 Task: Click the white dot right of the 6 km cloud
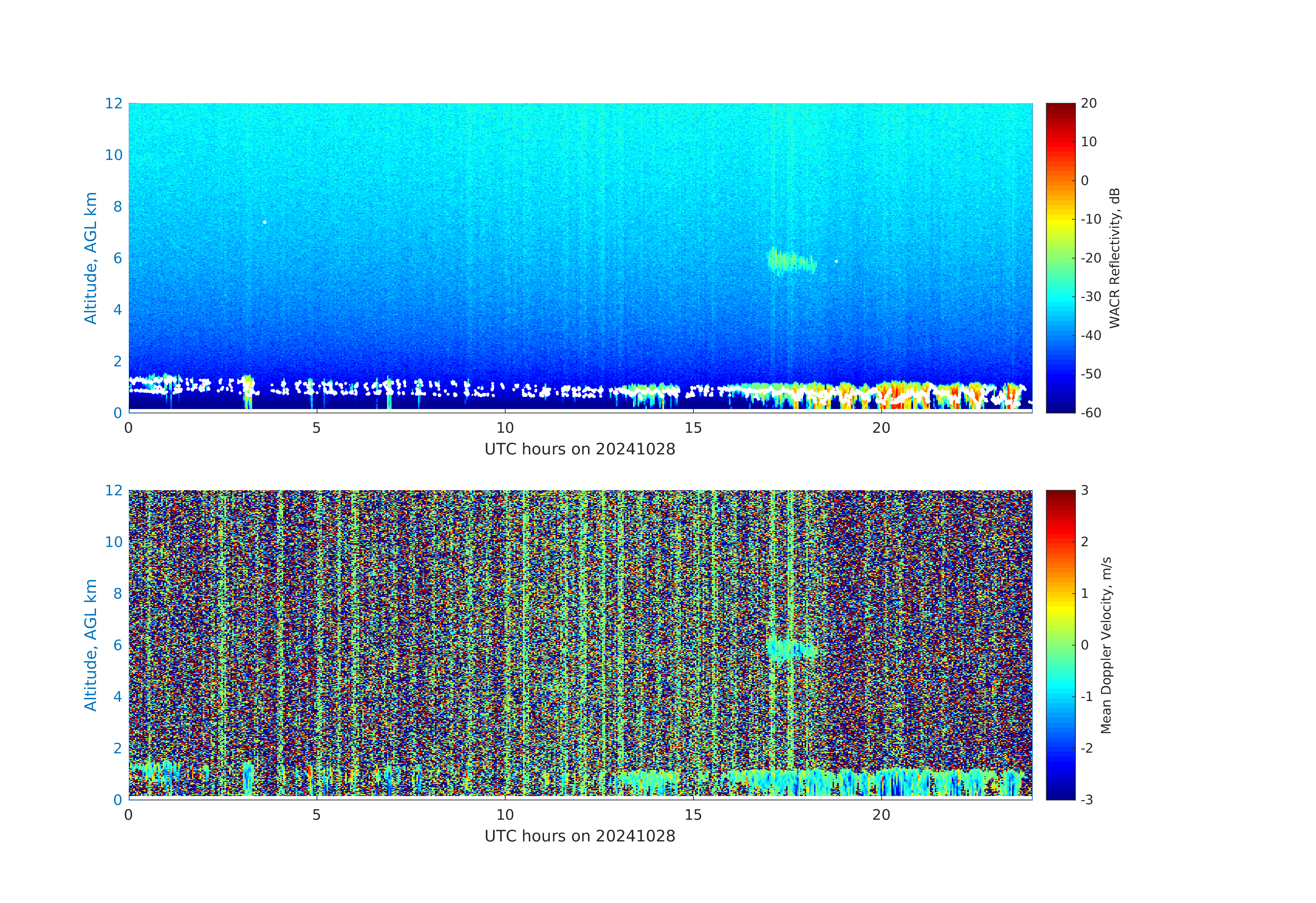click(836, 261)
